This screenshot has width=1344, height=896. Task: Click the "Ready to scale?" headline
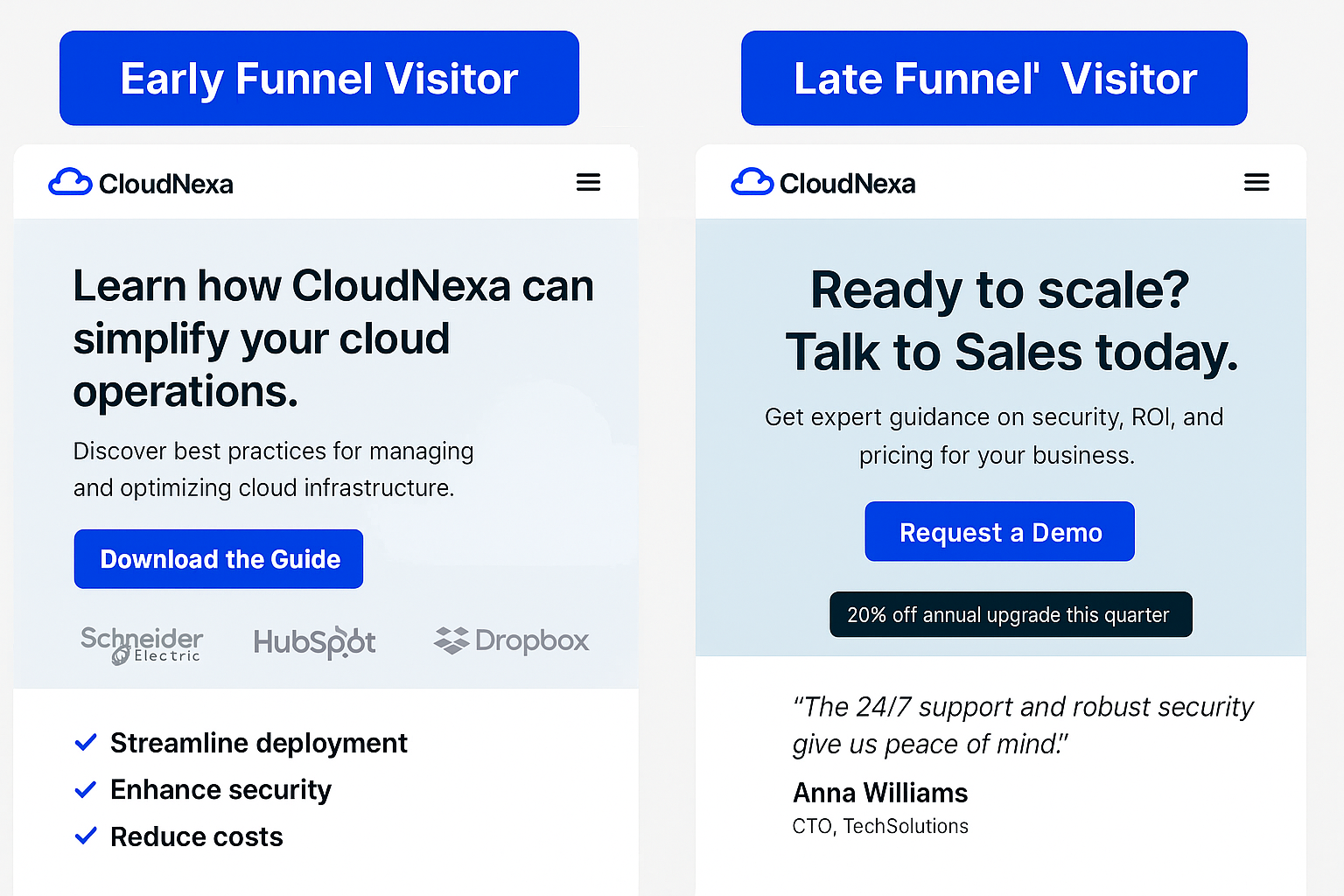coord(1000,290)
